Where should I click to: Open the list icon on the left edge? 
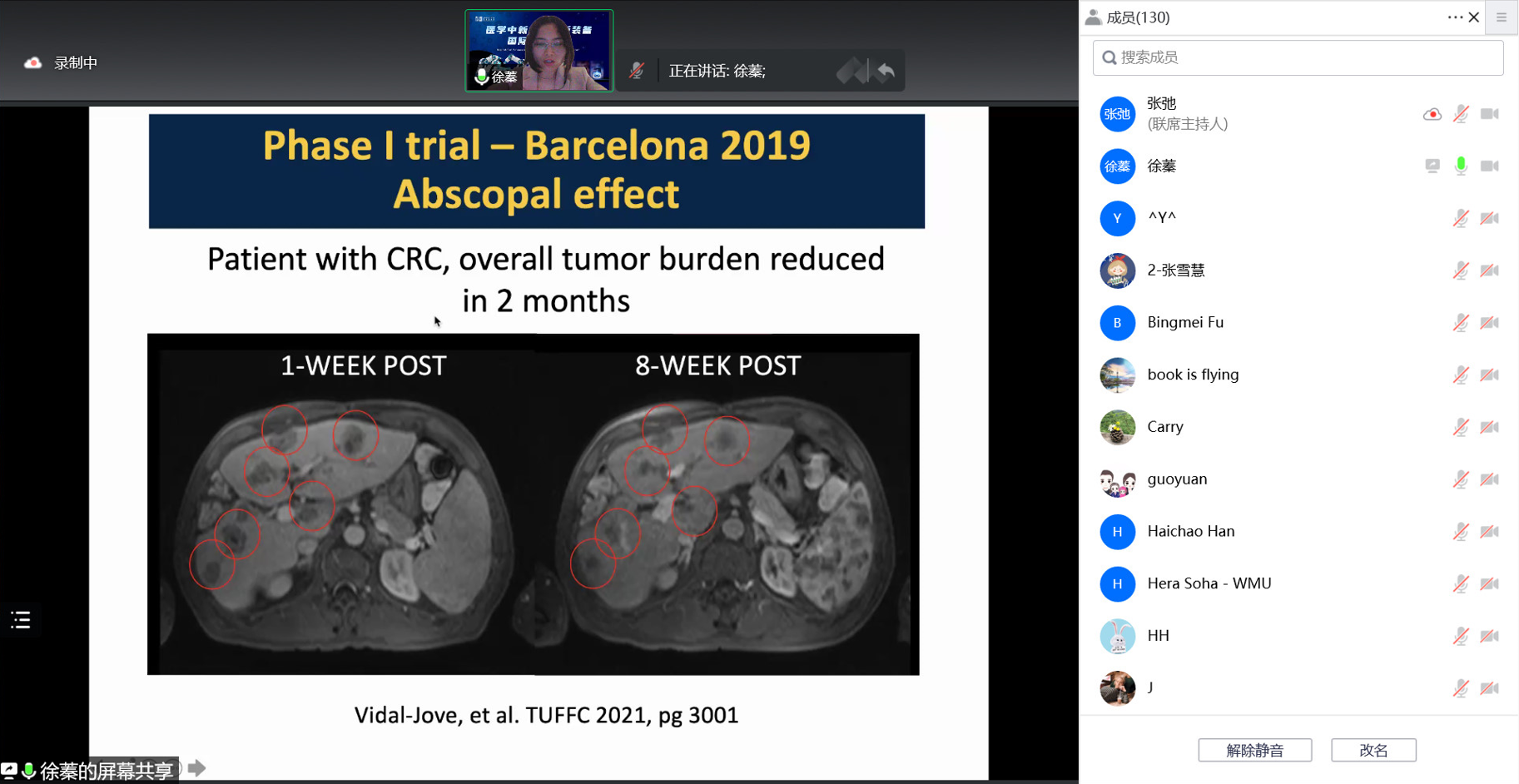tap(21, 620)
